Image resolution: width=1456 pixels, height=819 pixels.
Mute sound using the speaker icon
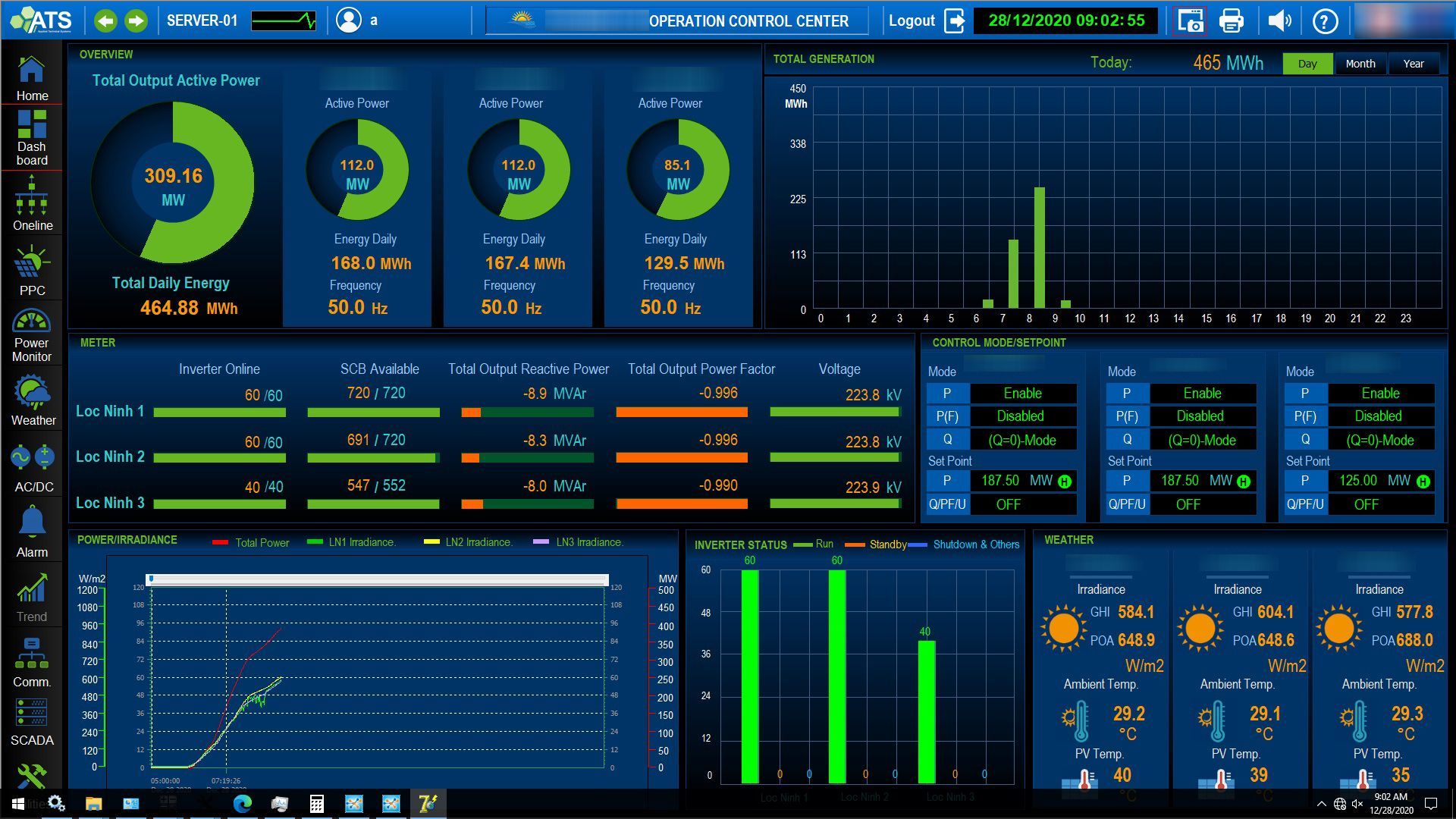point(1279,20)
